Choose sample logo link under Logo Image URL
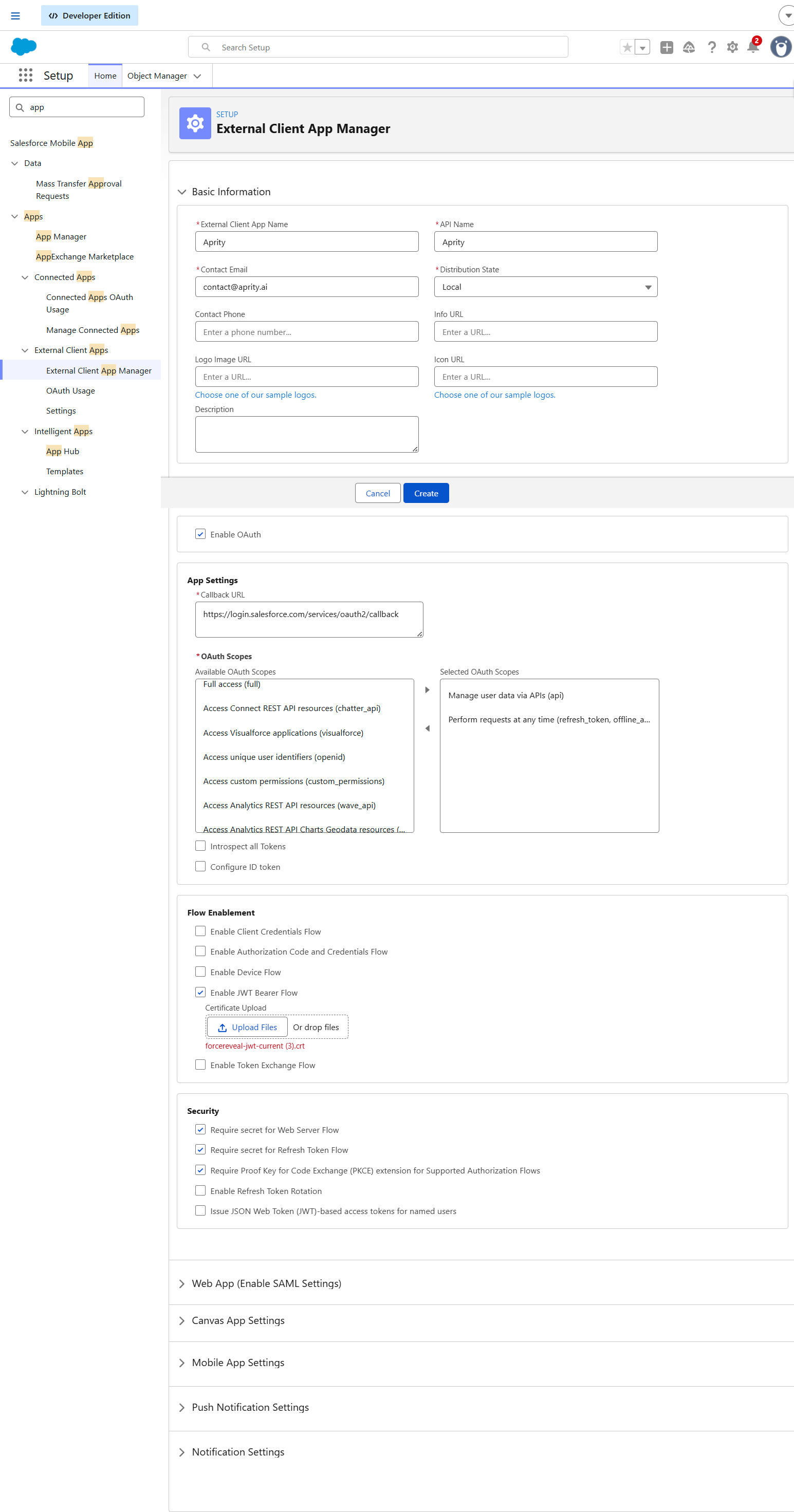This screenshot has width=794, height=1512. coord(255,396)
